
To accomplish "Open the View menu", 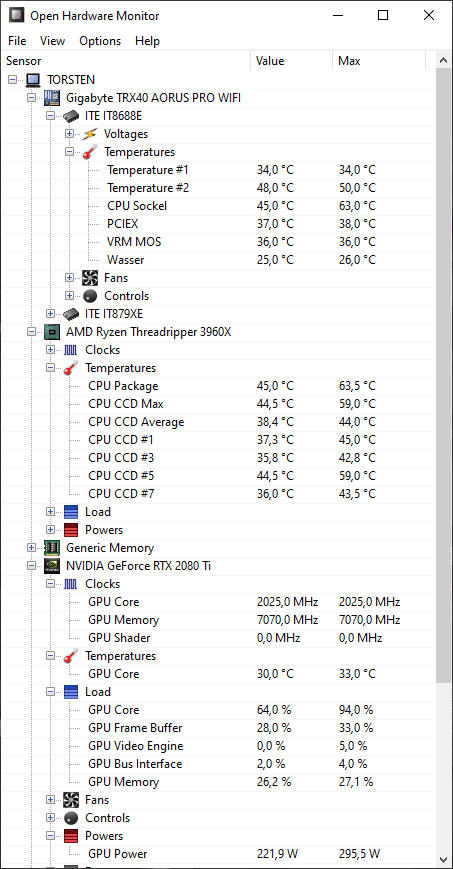I will 53,41.
